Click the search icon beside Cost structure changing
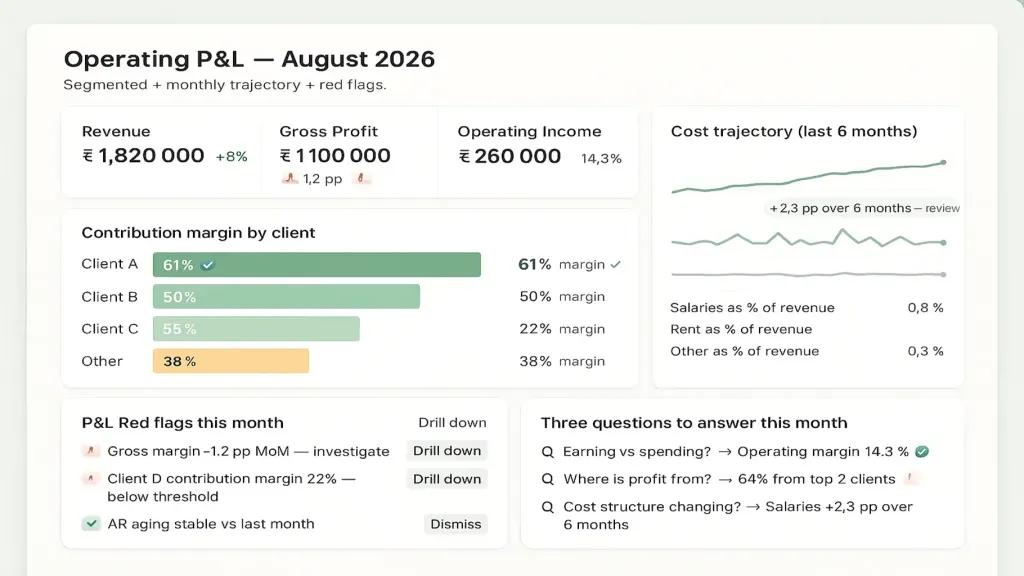This screenshot has height=576, width=1024. click(x=548, y=507)
